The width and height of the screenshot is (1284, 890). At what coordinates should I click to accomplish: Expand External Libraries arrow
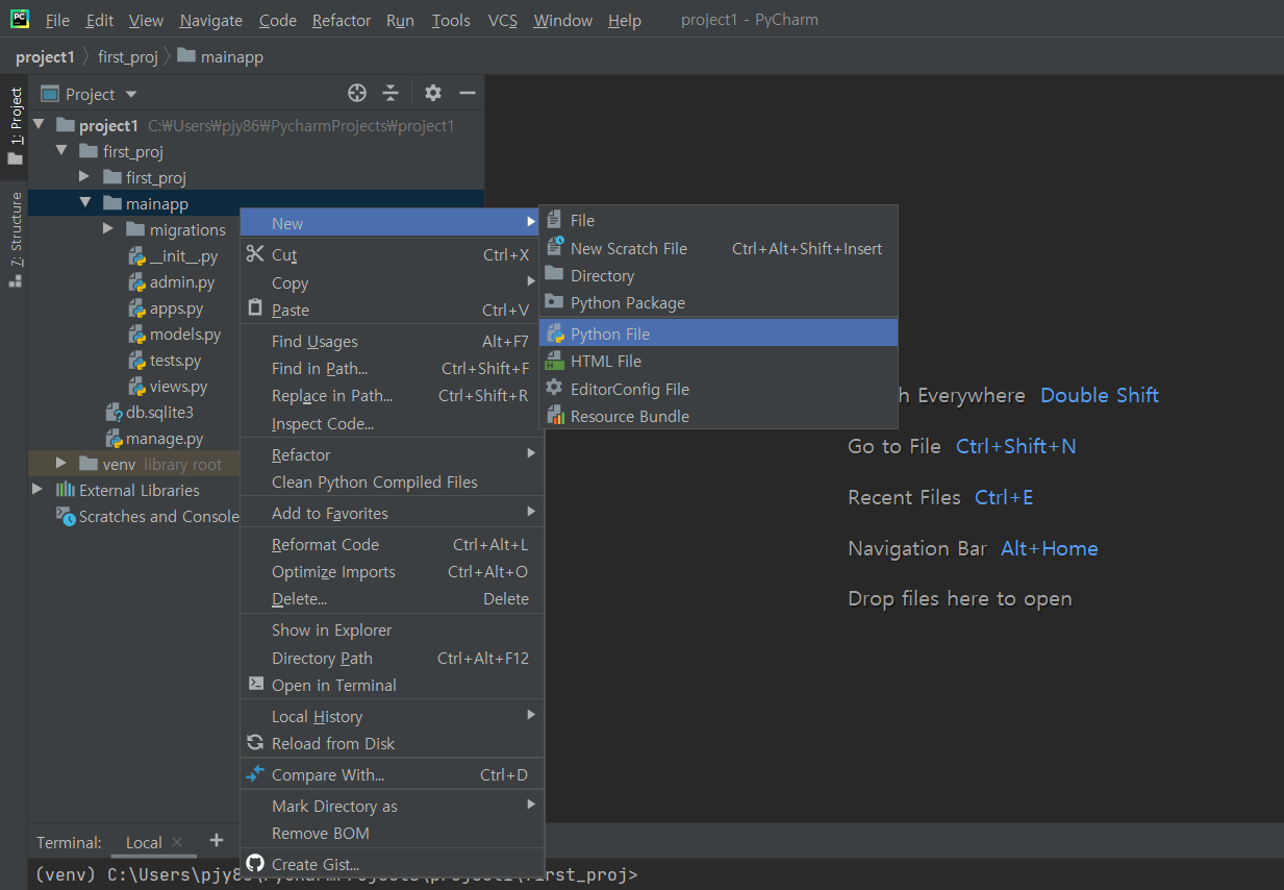[x=37, y=489]
